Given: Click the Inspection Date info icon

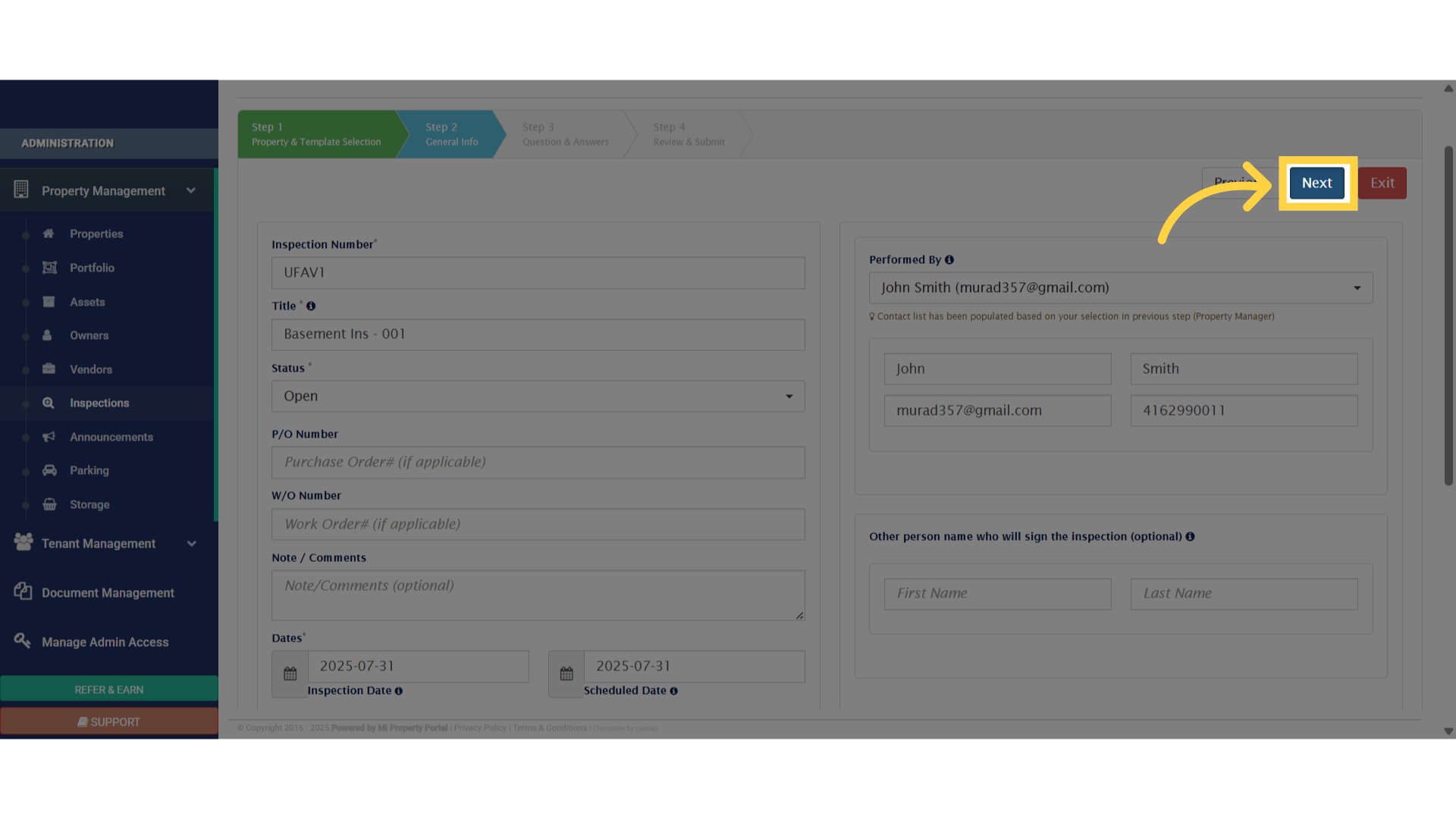Looking at the screenshot, I should [399, 691].
